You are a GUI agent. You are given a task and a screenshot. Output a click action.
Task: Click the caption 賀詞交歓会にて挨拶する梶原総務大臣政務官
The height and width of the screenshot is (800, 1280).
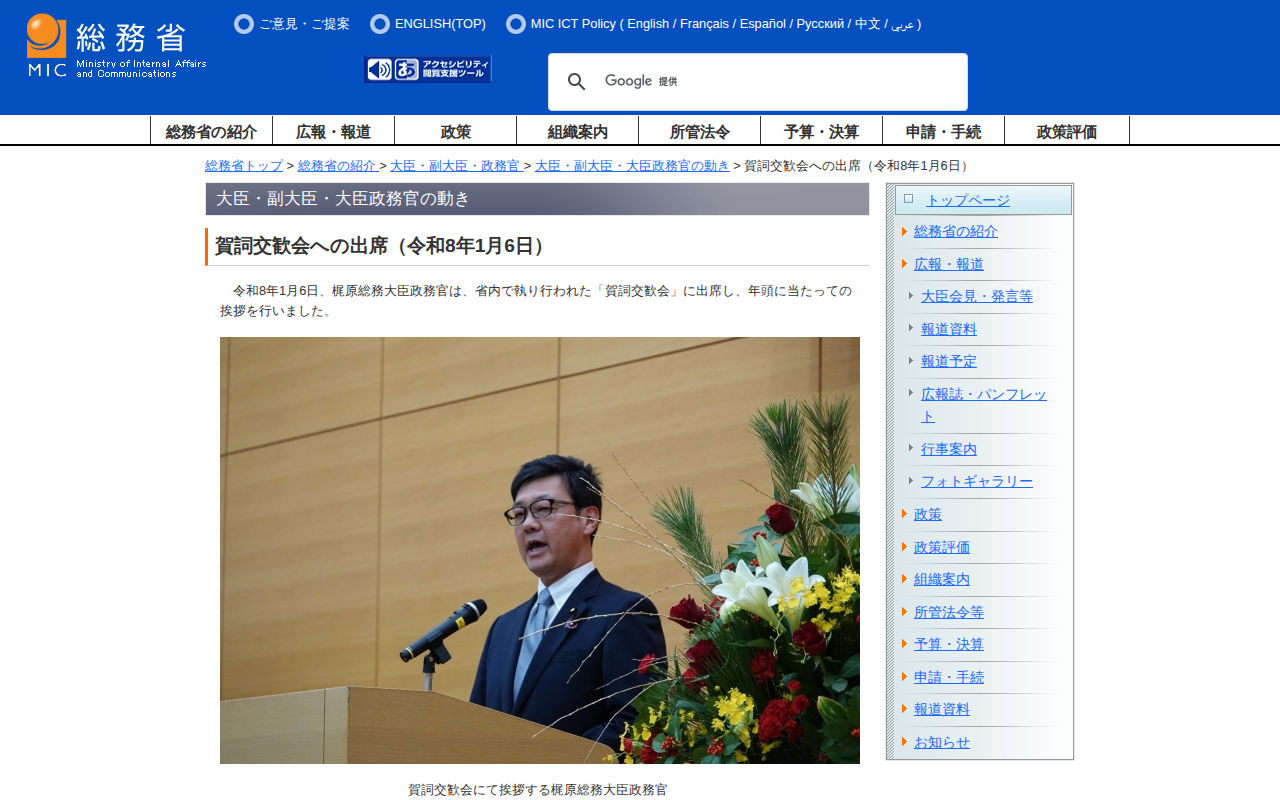tap(537, 790)
